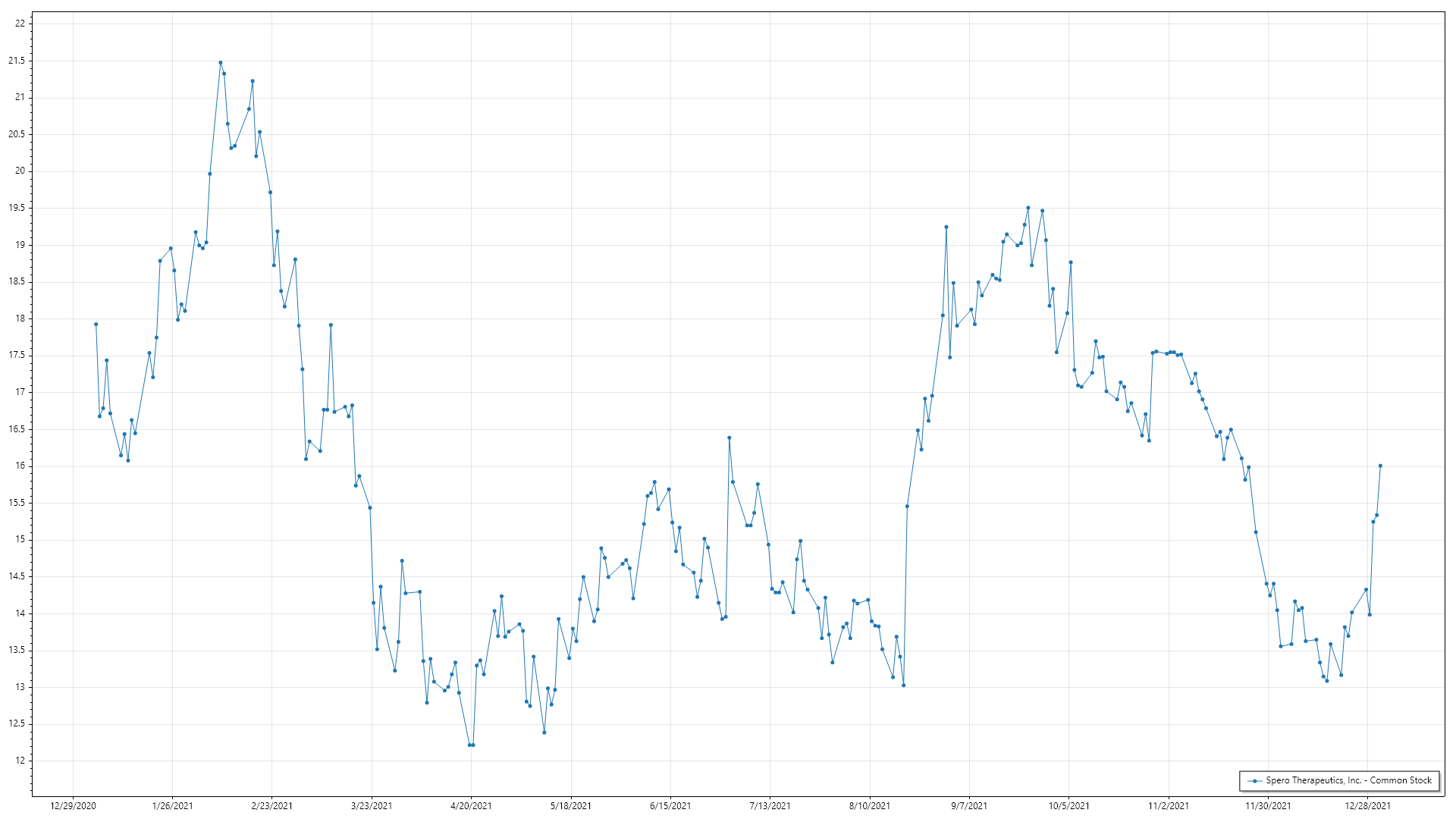Screen dimensions: 1456x819
Task: Click the final data point at 16
Action: (x=1380, y=466)
